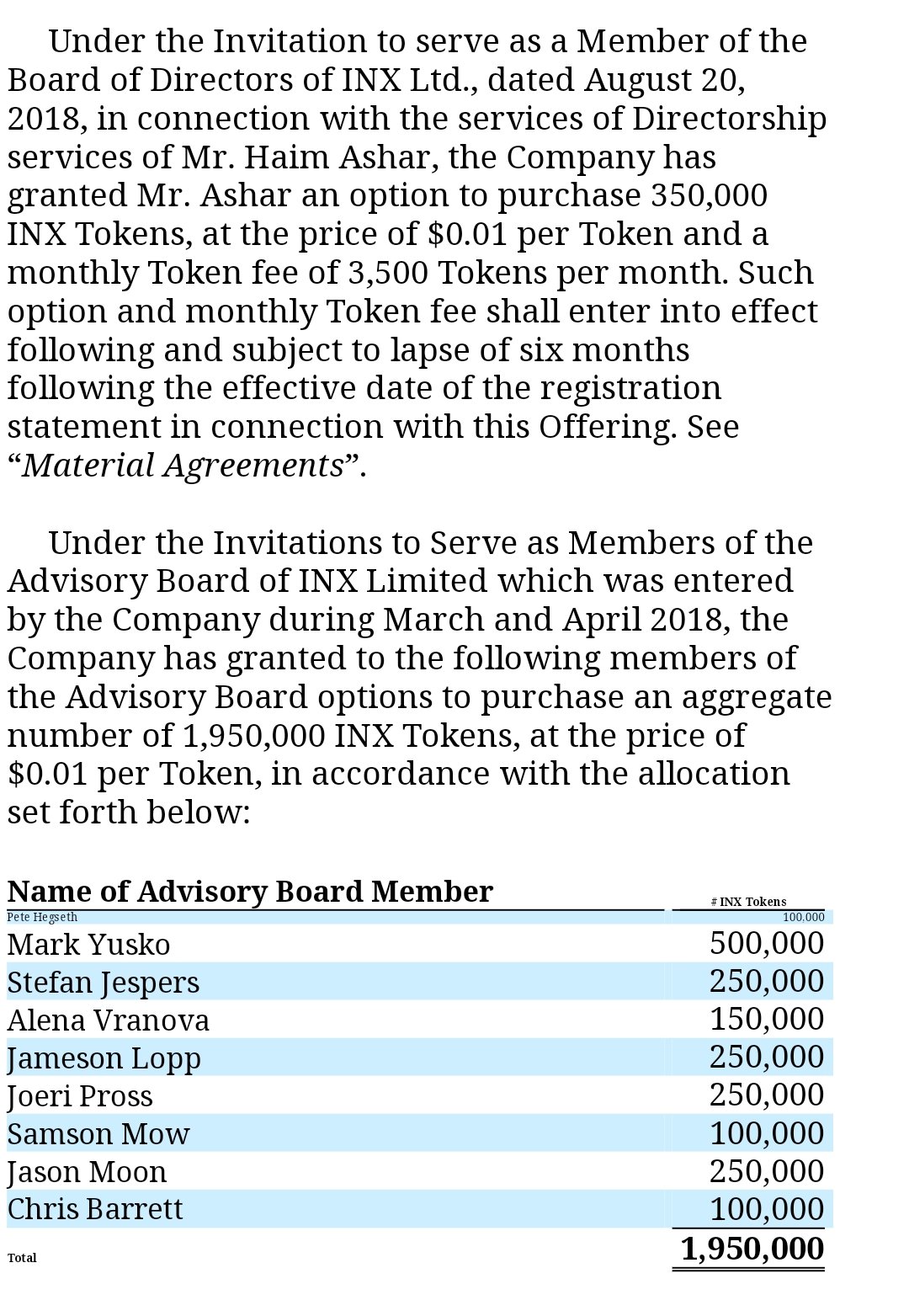Click the 150,000 token value
Image resolution: width=909 pixels, height=1316 pixels.
tap(766, 1019)
